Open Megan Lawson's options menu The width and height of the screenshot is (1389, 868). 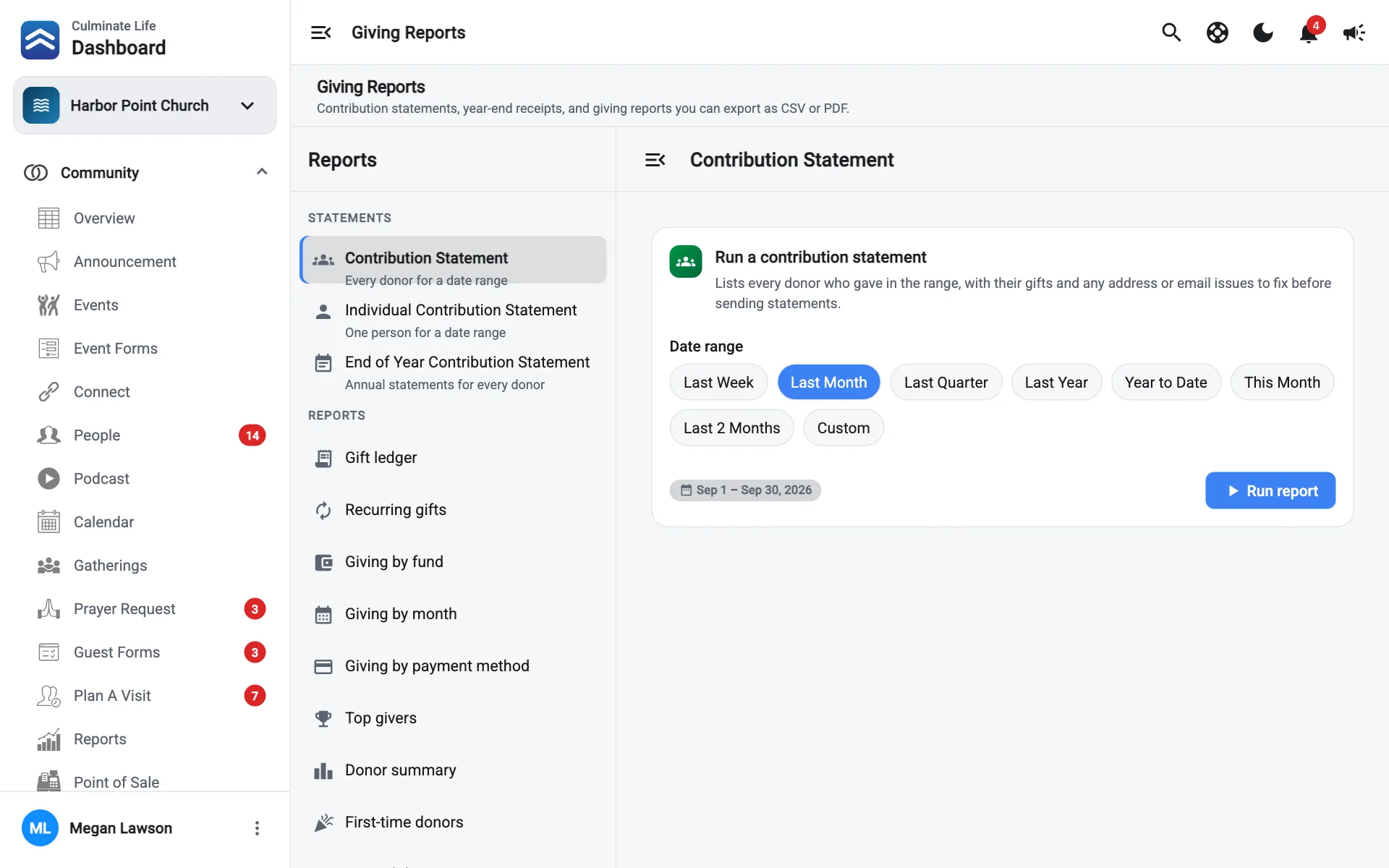tap(257, 828)
